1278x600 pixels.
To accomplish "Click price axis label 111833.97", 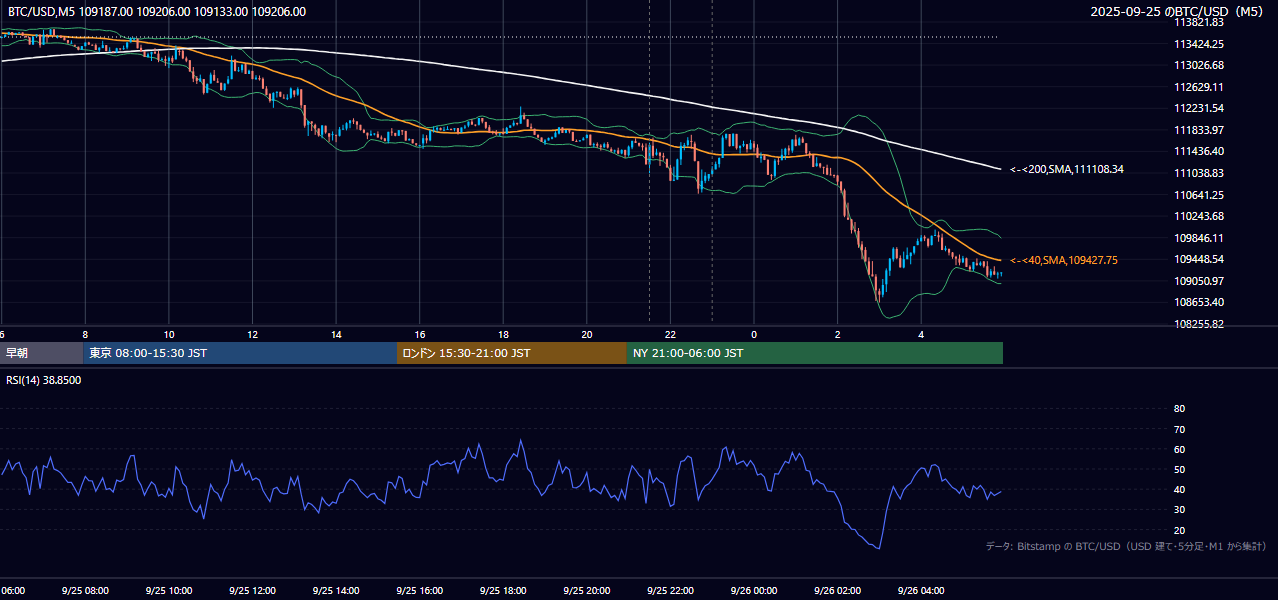I will (x=1199, y=130).
